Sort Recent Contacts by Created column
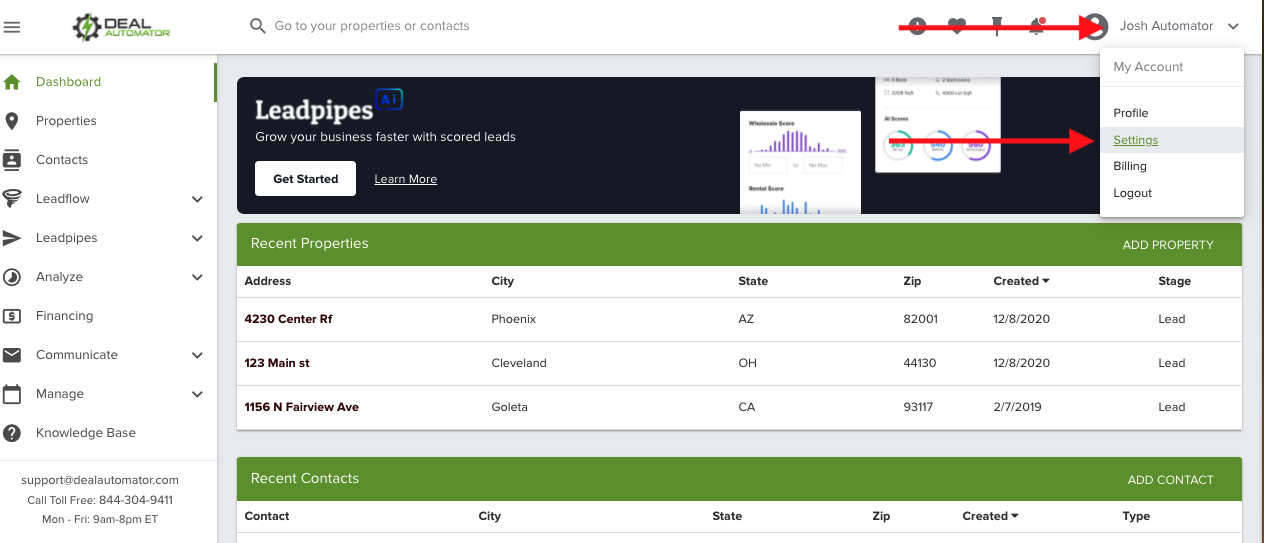This screenshot has width=1264, height=543. [x=990, y=516]
